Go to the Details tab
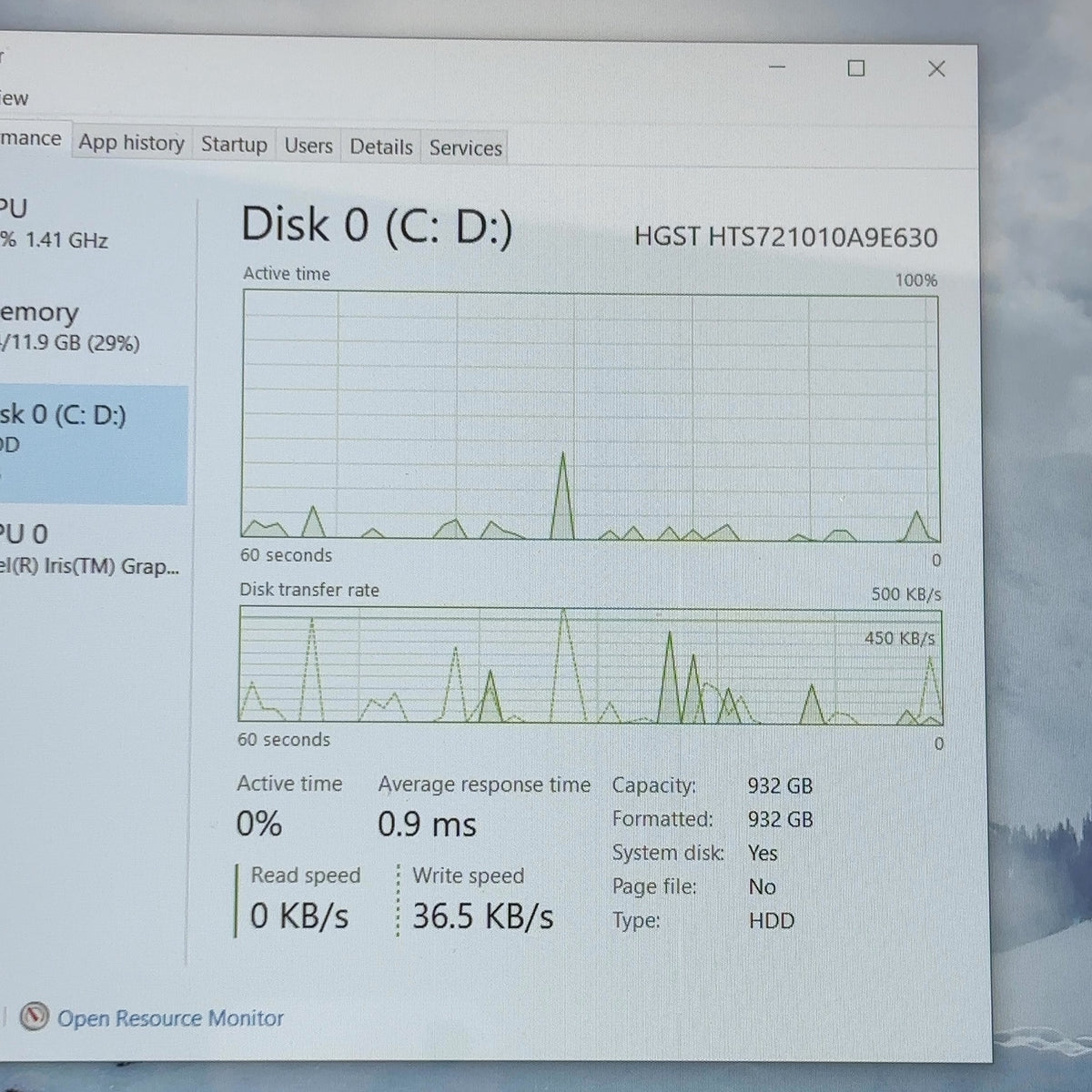The height and width of the screenshot is (1092, 1092). [x=381, y=147]
